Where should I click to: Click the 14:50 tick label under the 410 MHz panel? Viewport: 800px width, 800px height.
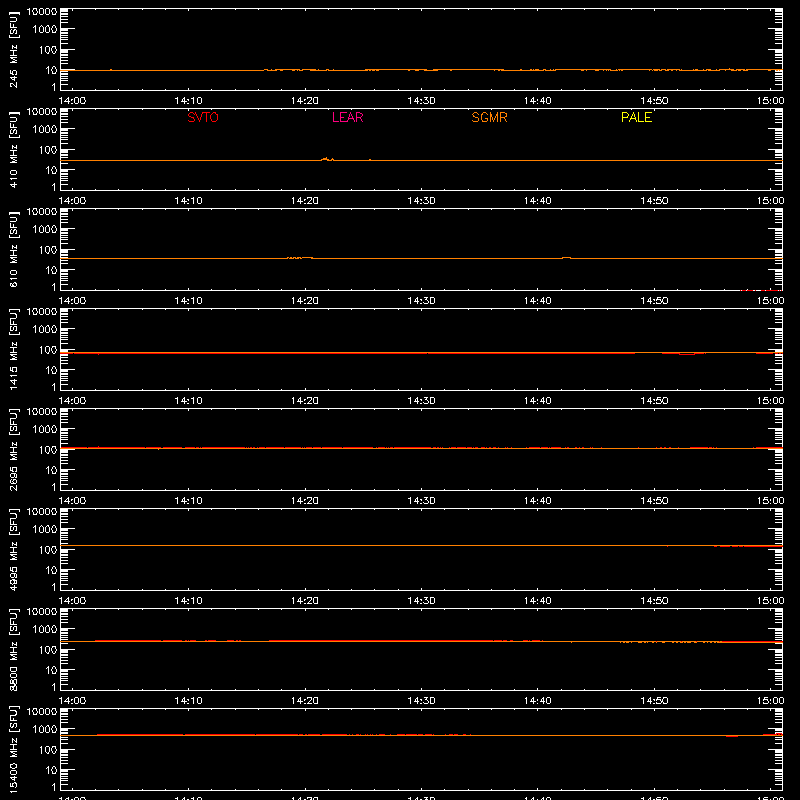pos(654,201)
